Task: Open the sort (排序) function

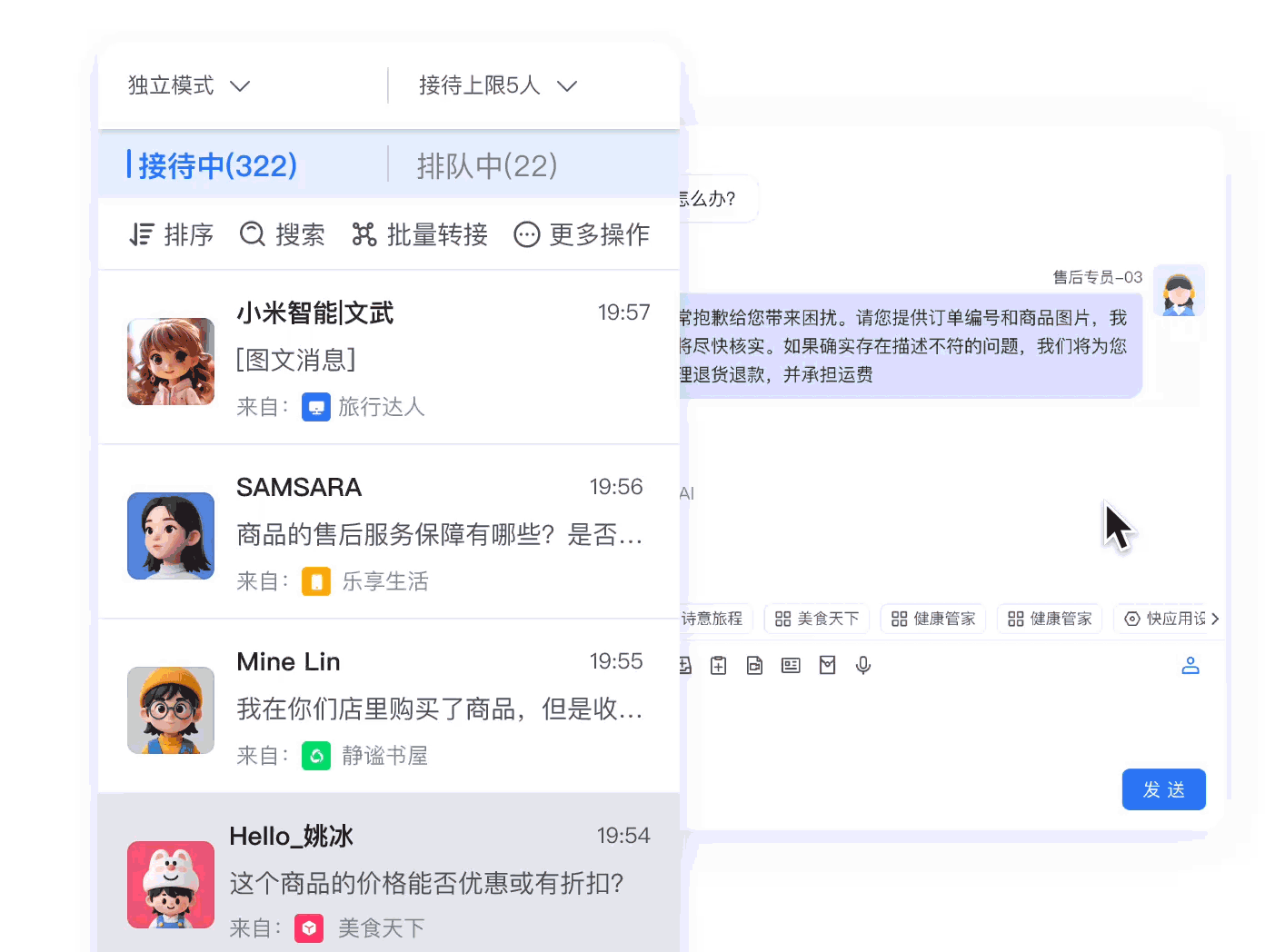Action: (170, 234)
